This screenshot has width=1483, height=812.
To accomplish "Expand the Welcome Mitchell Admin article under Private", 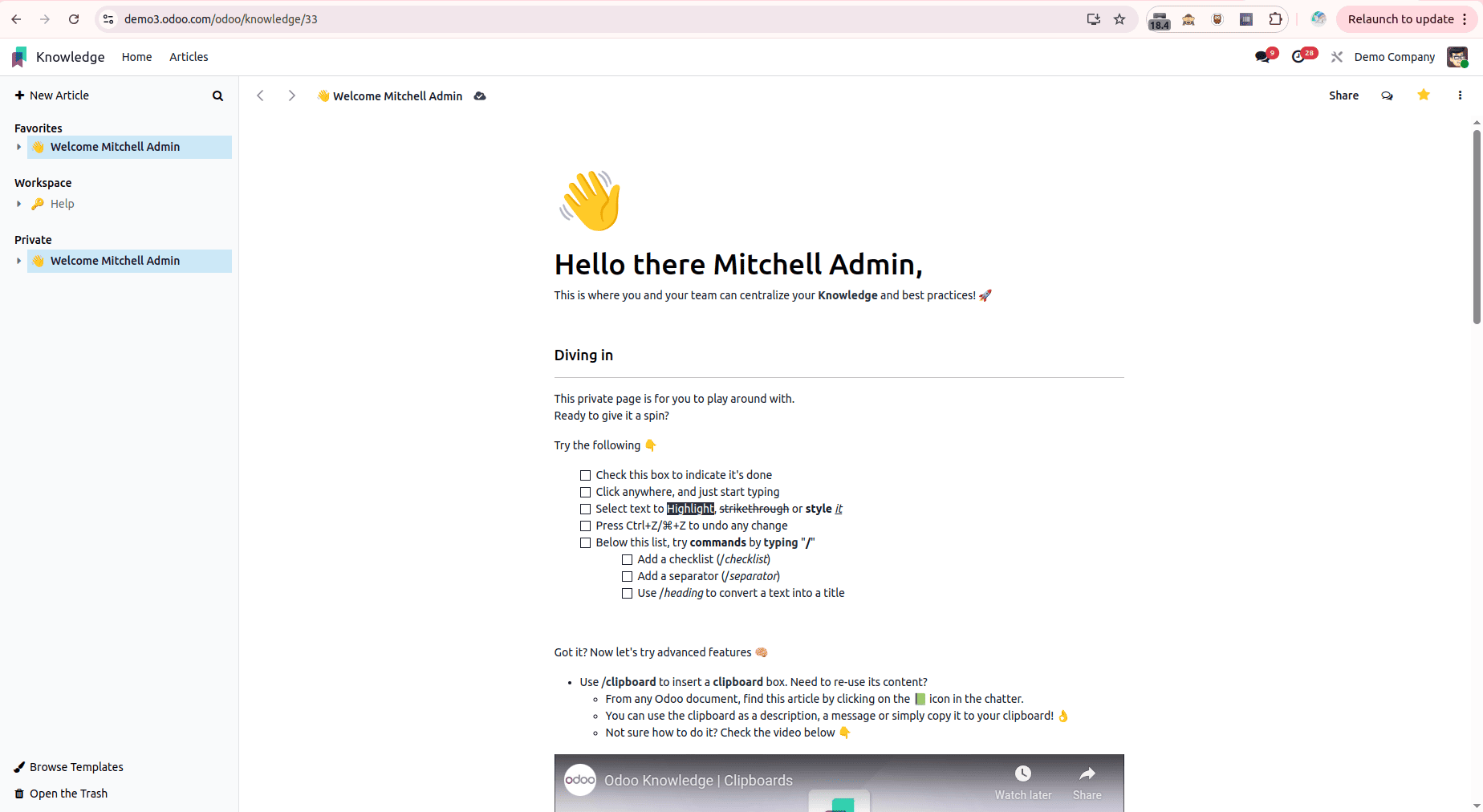I will pos(18,261).
